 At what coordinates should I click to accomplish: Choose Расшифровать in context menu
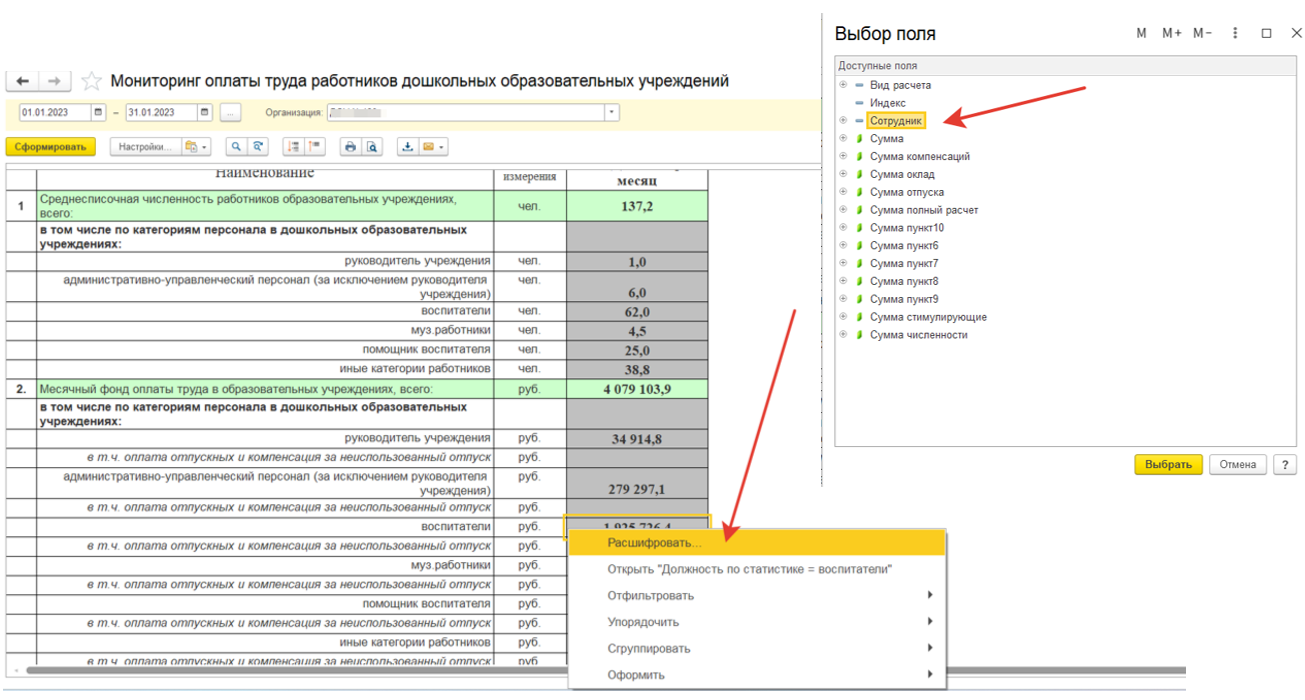pyautogui.click(x=655, y=543)
